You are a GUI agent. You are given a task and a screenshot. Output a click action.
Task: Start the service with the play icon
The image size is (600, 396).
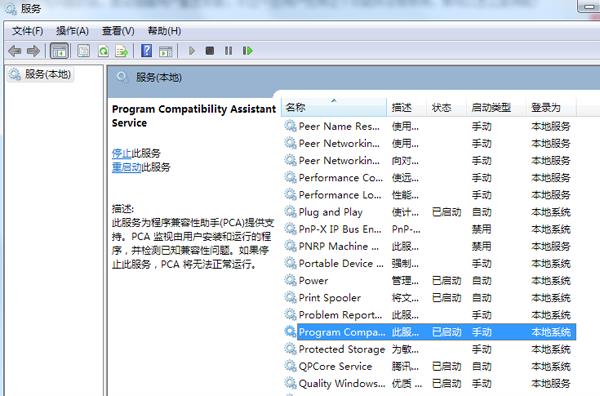pos(192,51)
